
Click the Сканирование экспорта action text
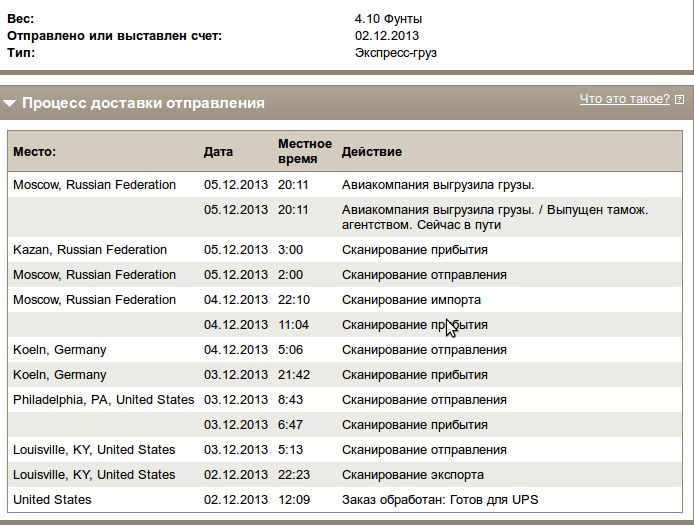[x=413, y=475]
